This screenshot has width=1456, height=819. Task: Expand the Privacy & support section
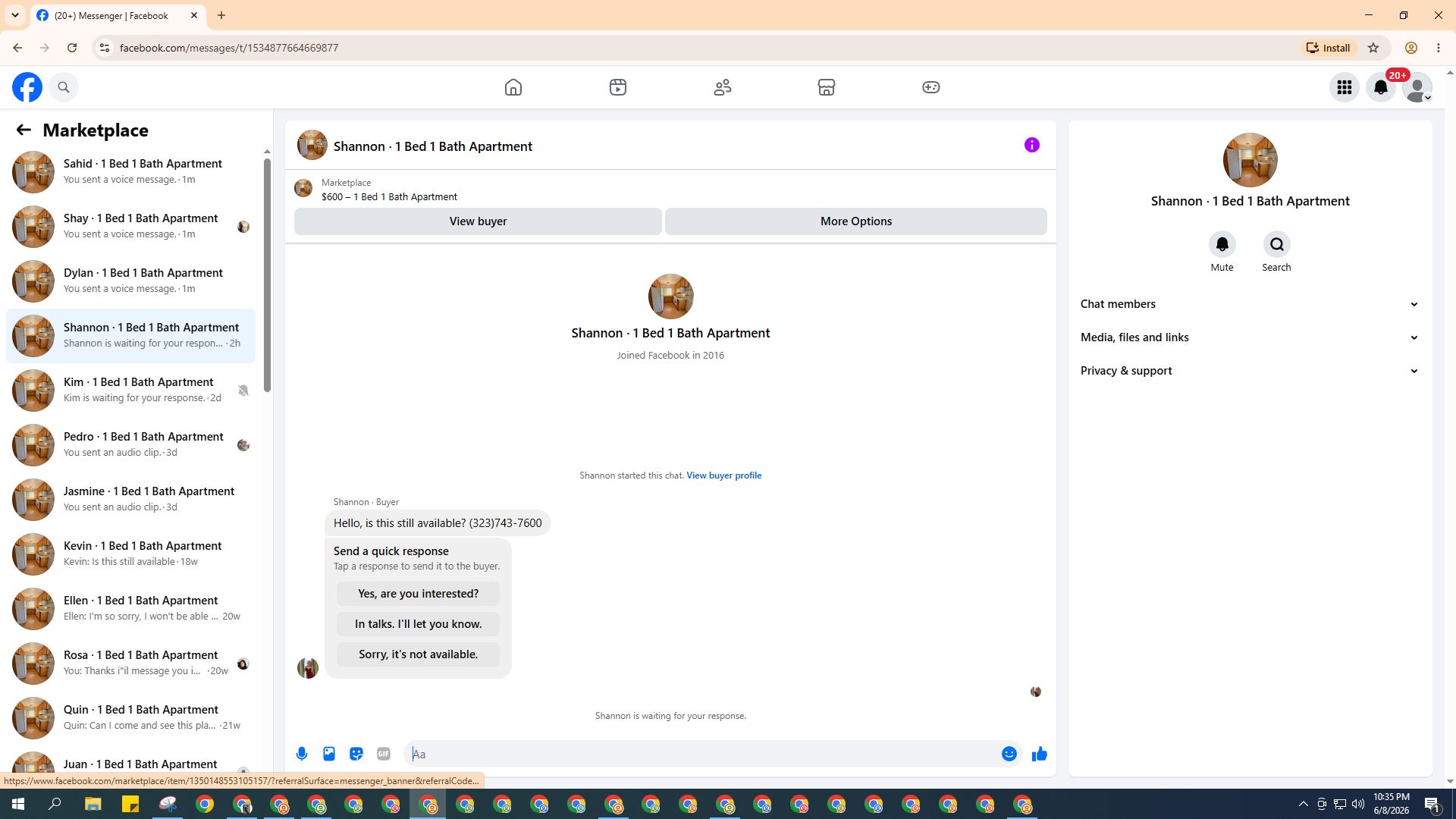[x=1250, y=371]
